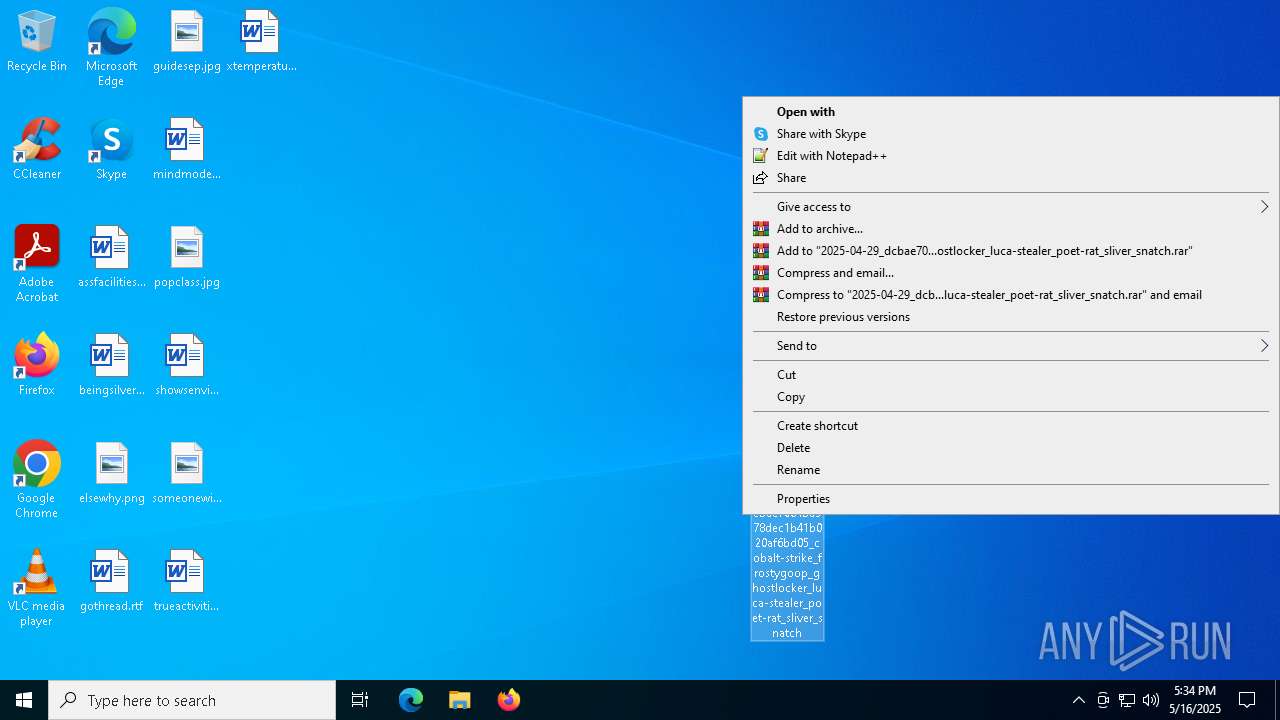Select the trueactiviti... Word document
Viewport: 1280px width, 720px height.
186,582
